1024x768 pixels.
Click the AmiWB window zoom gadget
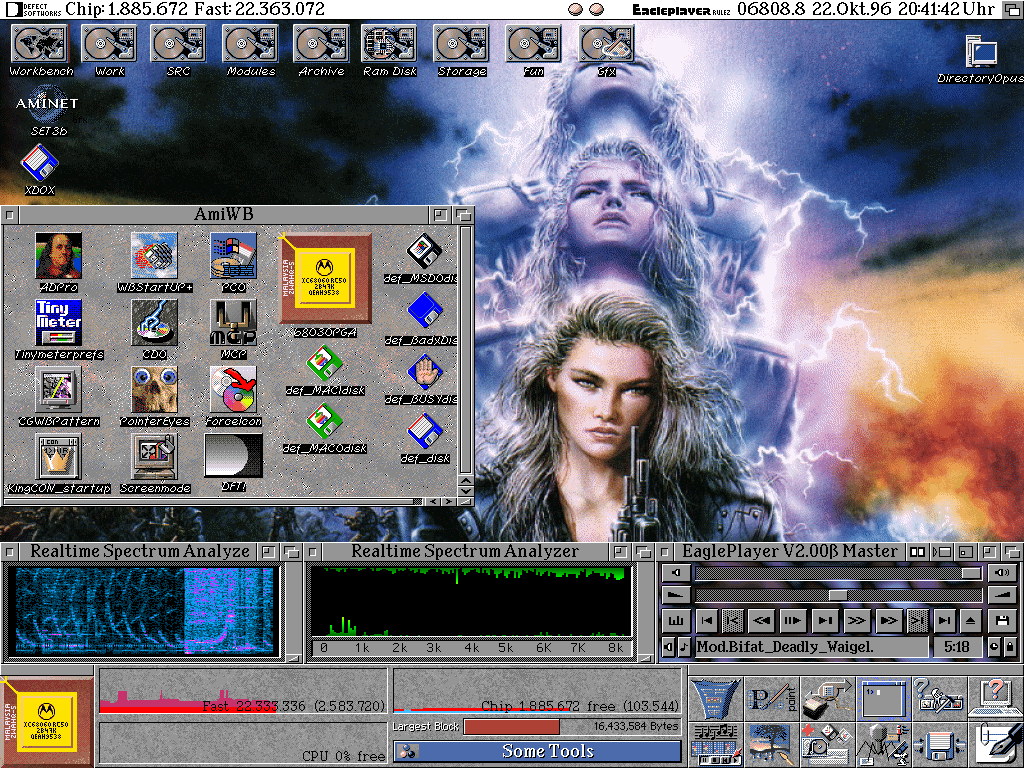pos(440,215)
